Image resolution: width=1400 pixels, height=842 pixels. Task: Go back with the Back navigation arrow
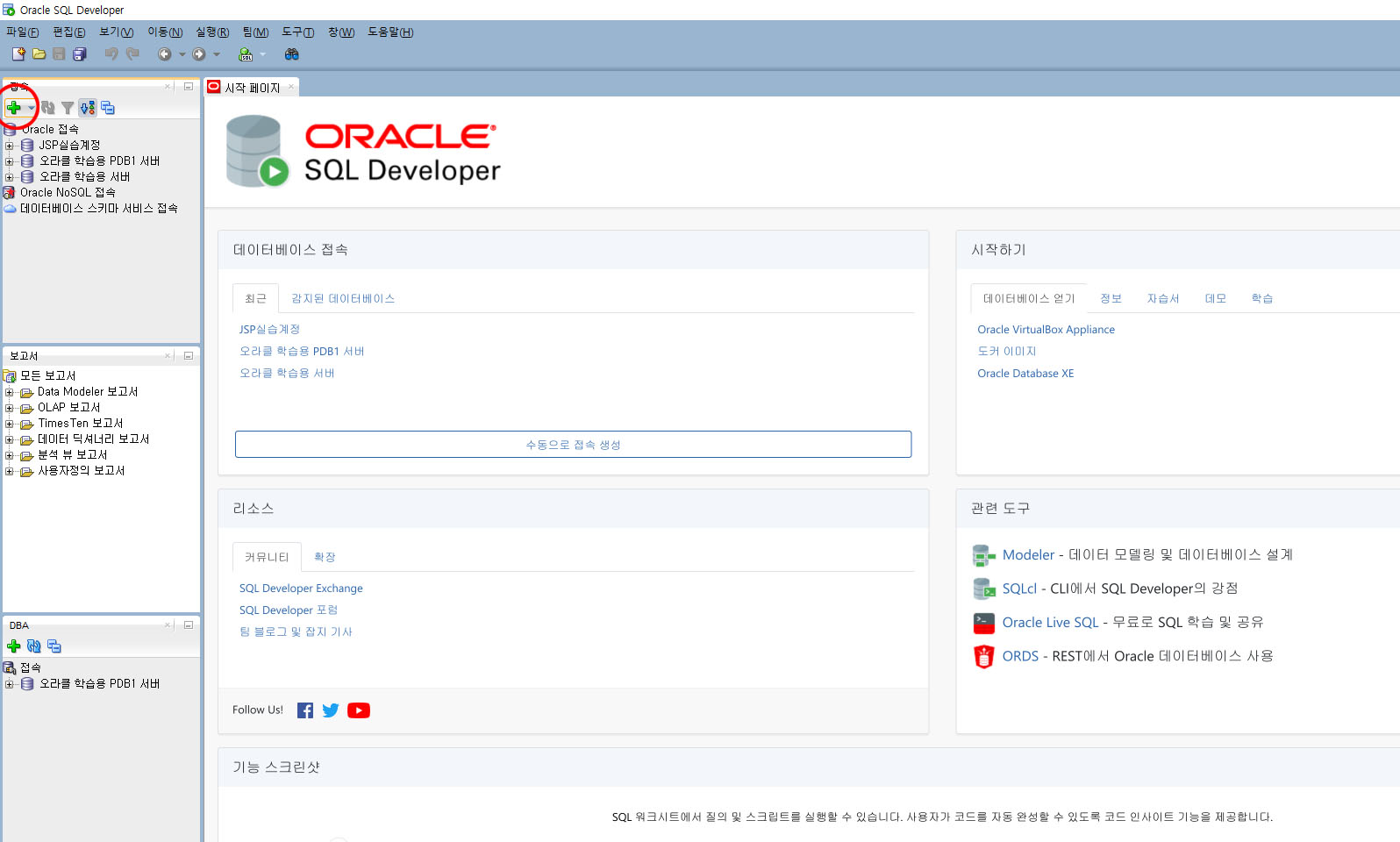(x=164, y=54)
